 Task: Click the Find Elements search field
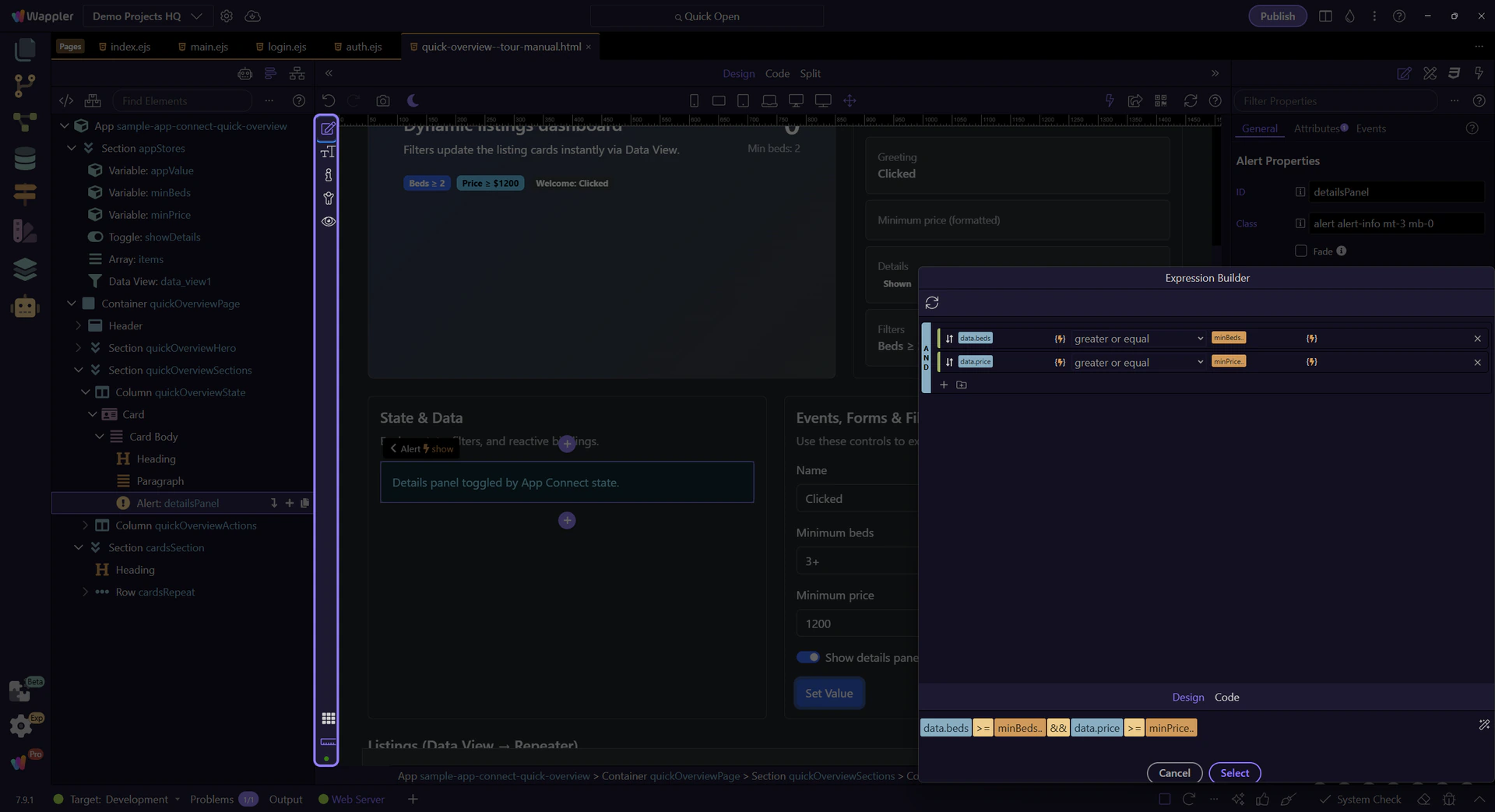(x=183, y=100)
